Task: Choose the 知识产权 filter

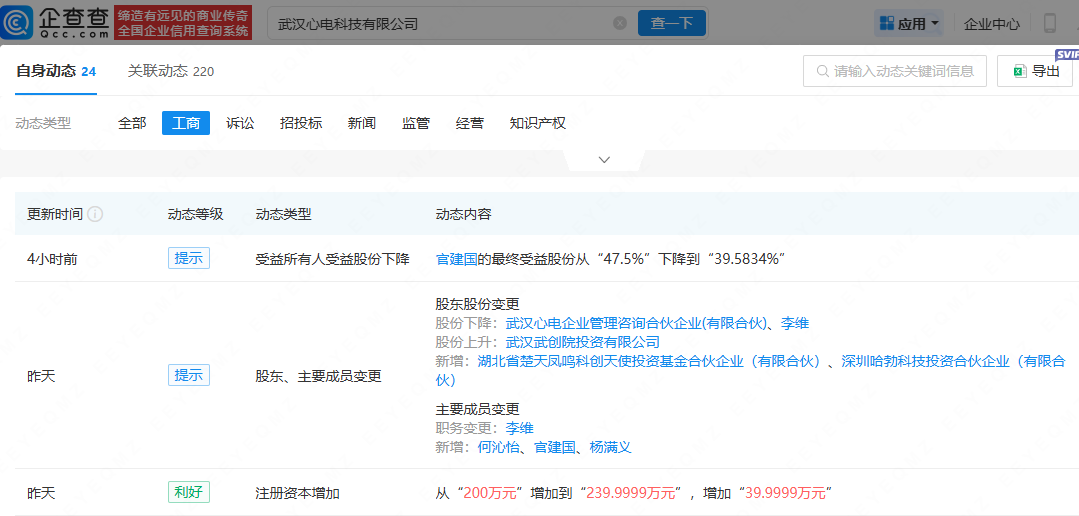Action: coord(537,123)
